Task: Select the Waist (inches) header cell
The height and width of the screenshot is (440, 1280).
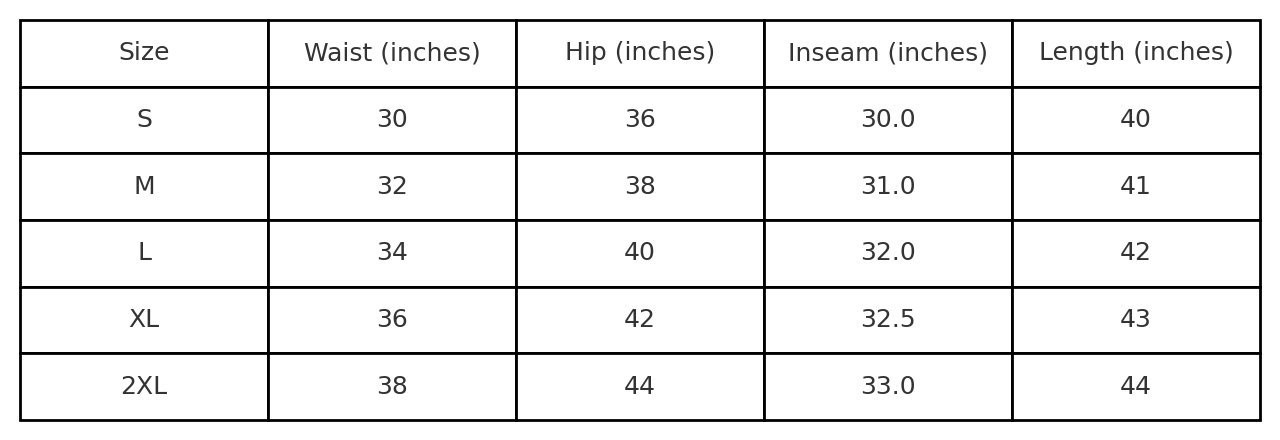Action: (x=392, y=53)
